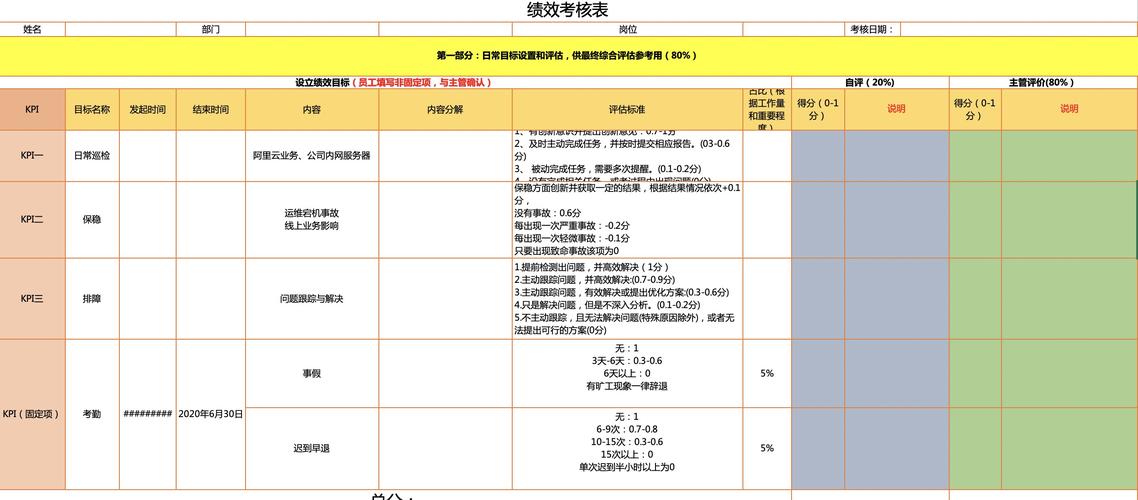Select the criteria cell mentioning 没有事故：0.6分
The image size is (1138, 500).
click(x=628, y=220)
